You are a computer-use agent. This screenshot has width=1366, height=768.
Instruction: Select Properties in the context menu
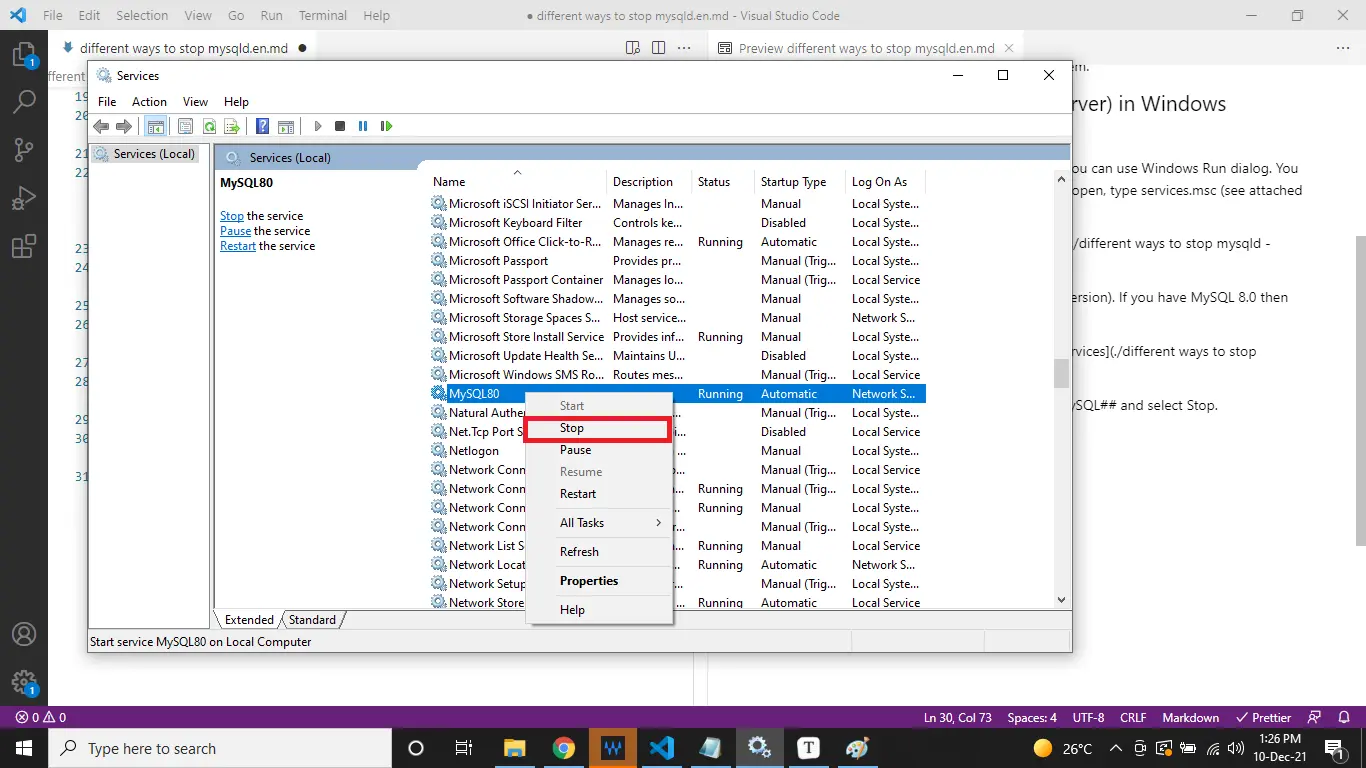click(598, 581)
